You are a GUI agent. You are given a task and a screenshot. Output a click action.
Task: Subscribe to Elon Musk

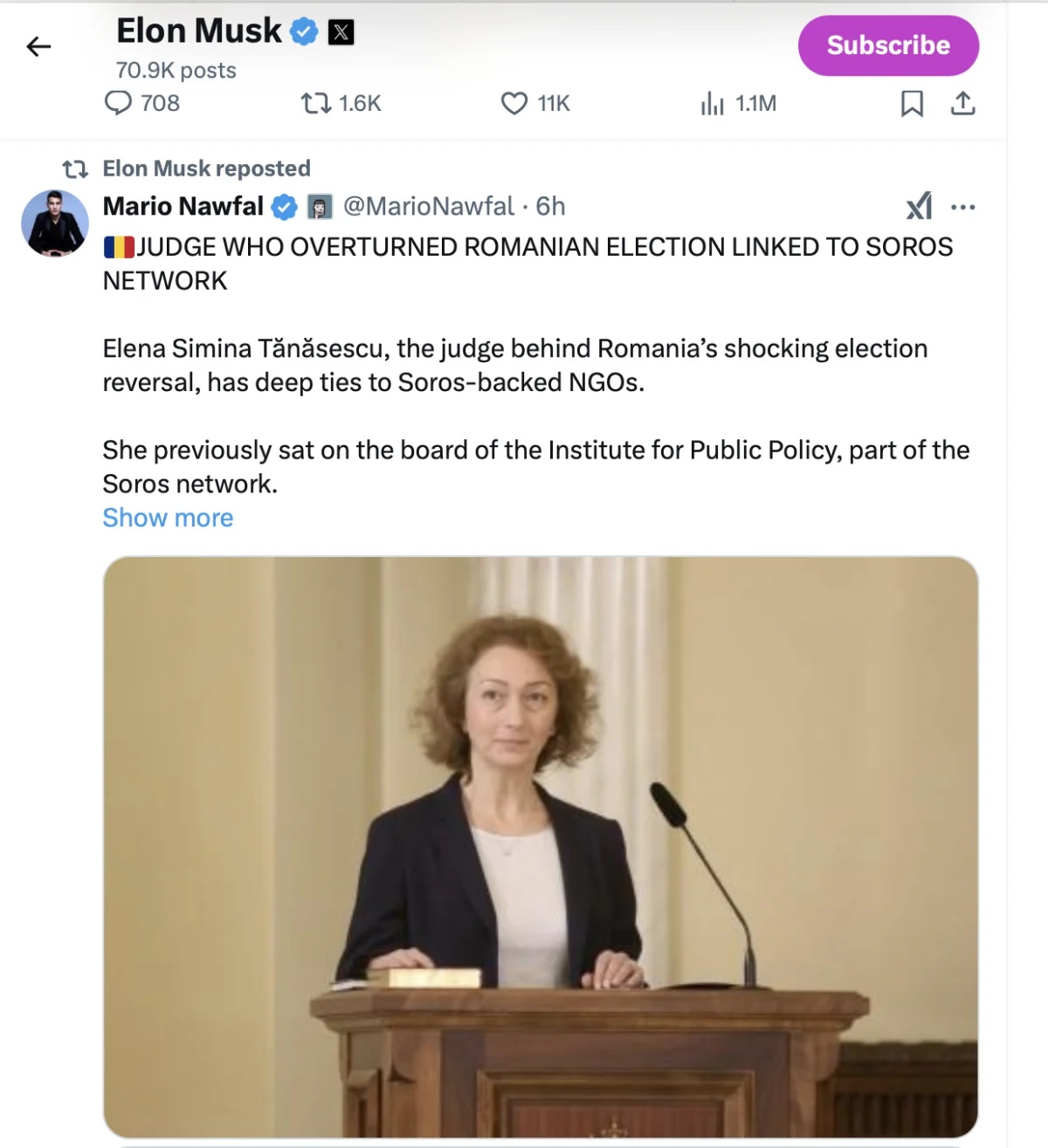pyautogui.click(x=888, y=45)
